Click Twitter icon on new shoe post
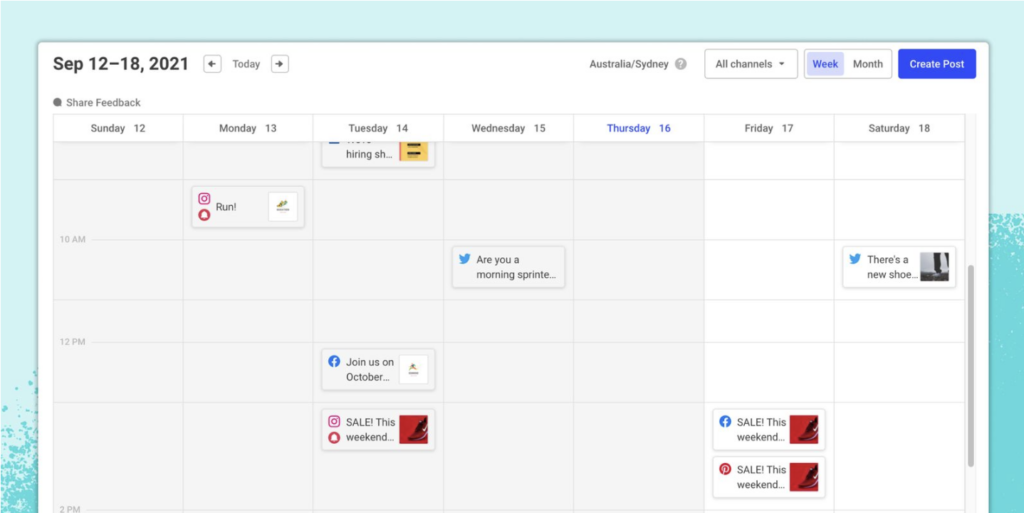The width and height of the screenshot is (1024, 513). point(855,258)
